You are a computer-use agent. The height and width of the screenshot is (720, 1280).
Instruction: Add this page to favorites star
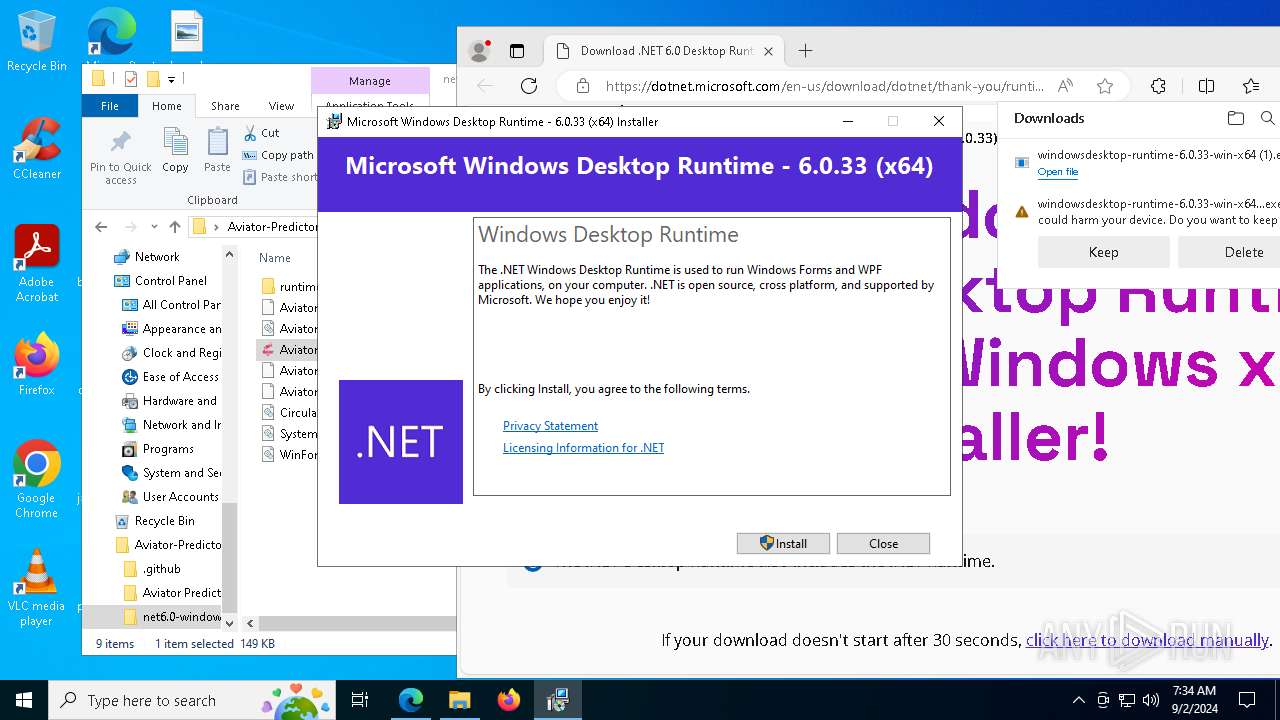click(x=1105, y=86)
